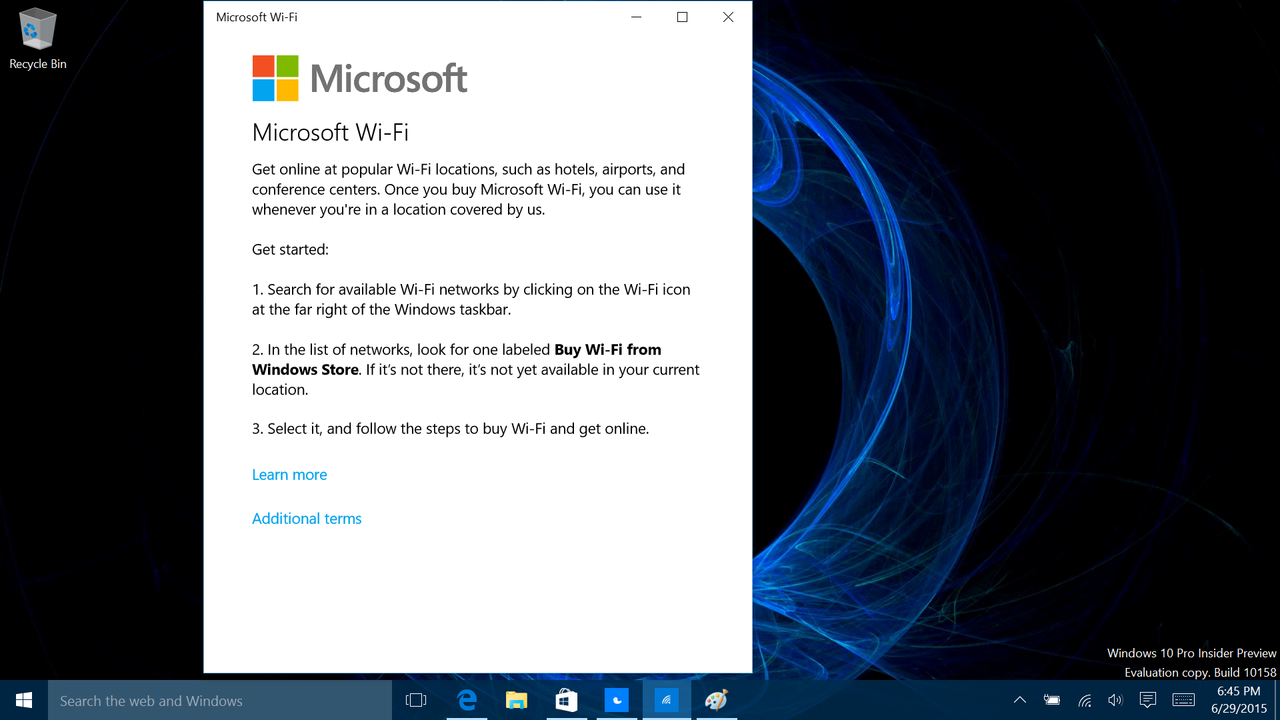Image resolution: width=1280 pixels, height=720 pixels.
Task: Show hidden system tray icons
Action: (x=1019, y=700)
